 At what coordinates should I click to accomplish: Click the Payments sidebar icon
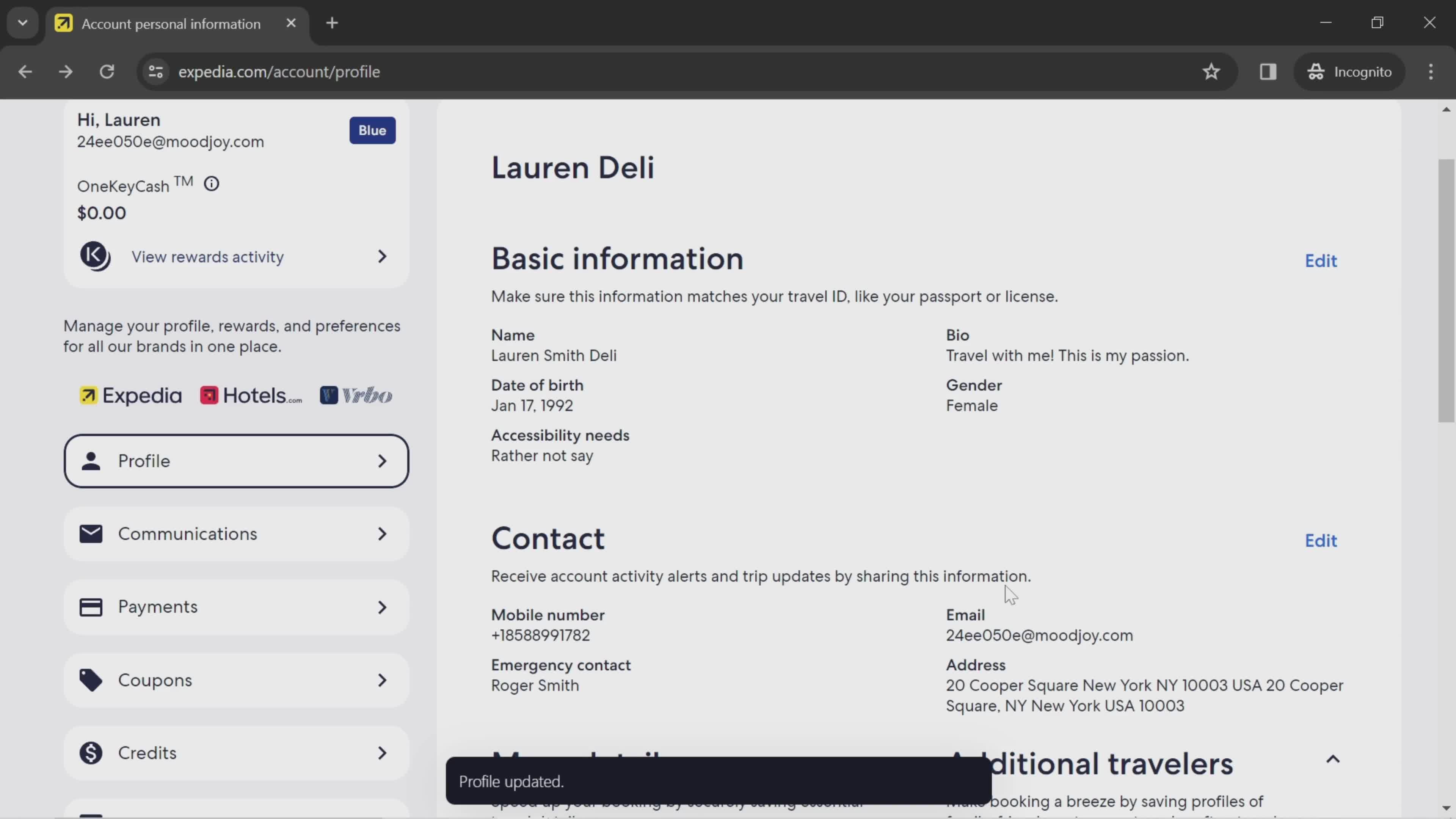pyautogui.click(x=91, y=606)
